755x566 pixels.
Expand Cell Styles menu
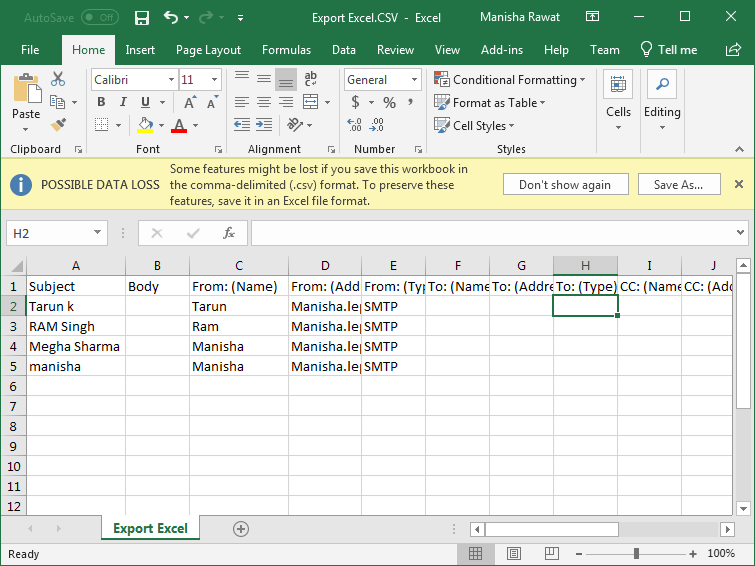(474, 126)
